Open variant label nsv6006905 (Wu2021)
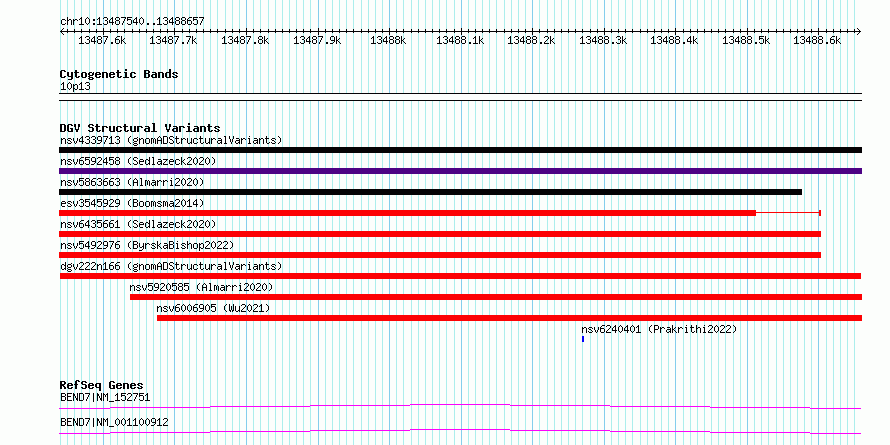This screenshot has height=445, width=890. pos(213,308)
